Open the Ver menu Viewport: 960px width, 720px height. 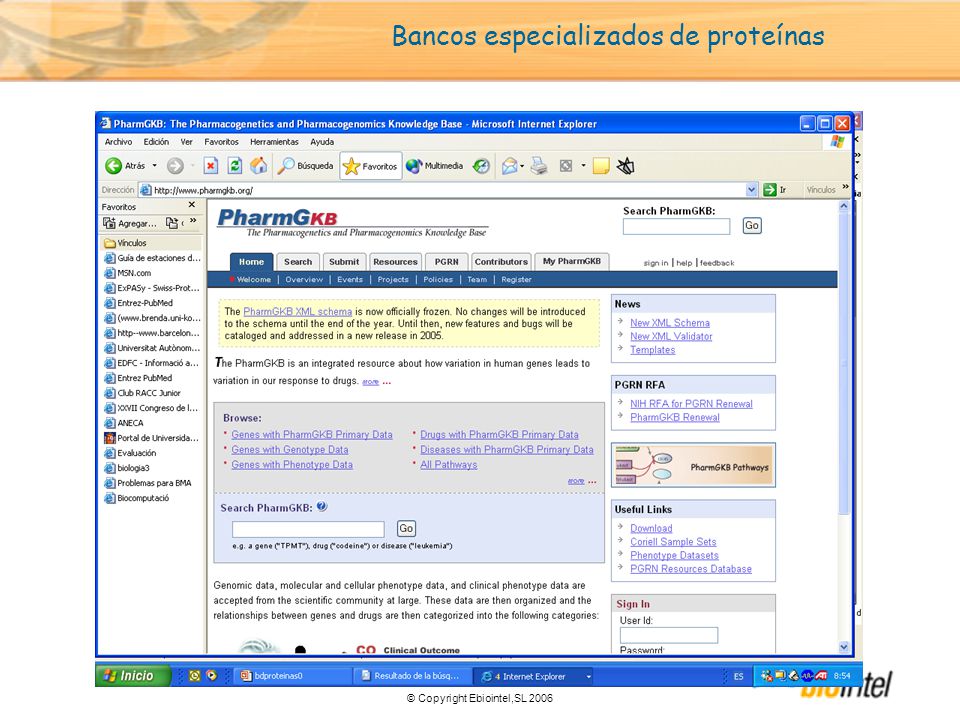pos(186,142)
